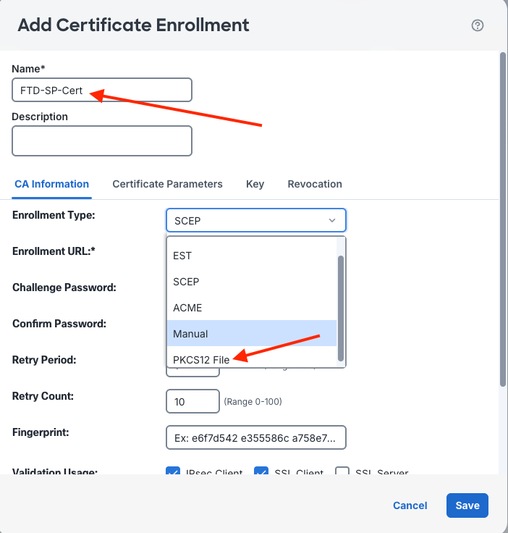508x533 pixels.
Task: Click the Name input field
Action: pos(102,90)
